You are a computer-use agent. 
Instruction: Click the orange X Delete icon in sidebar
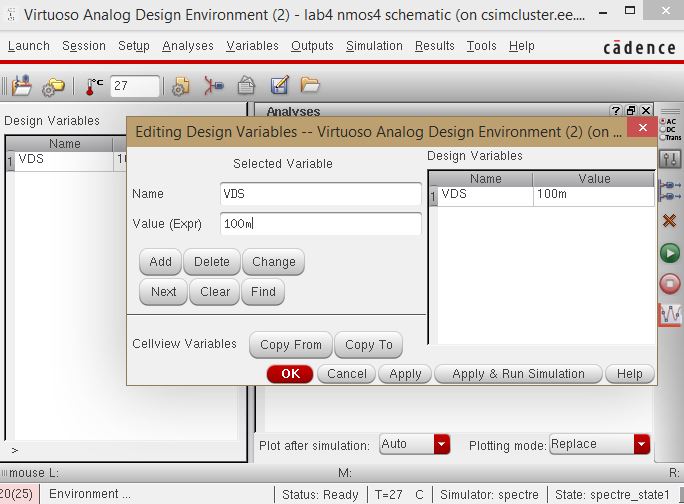pyautogui.click(x=670, y=221)
